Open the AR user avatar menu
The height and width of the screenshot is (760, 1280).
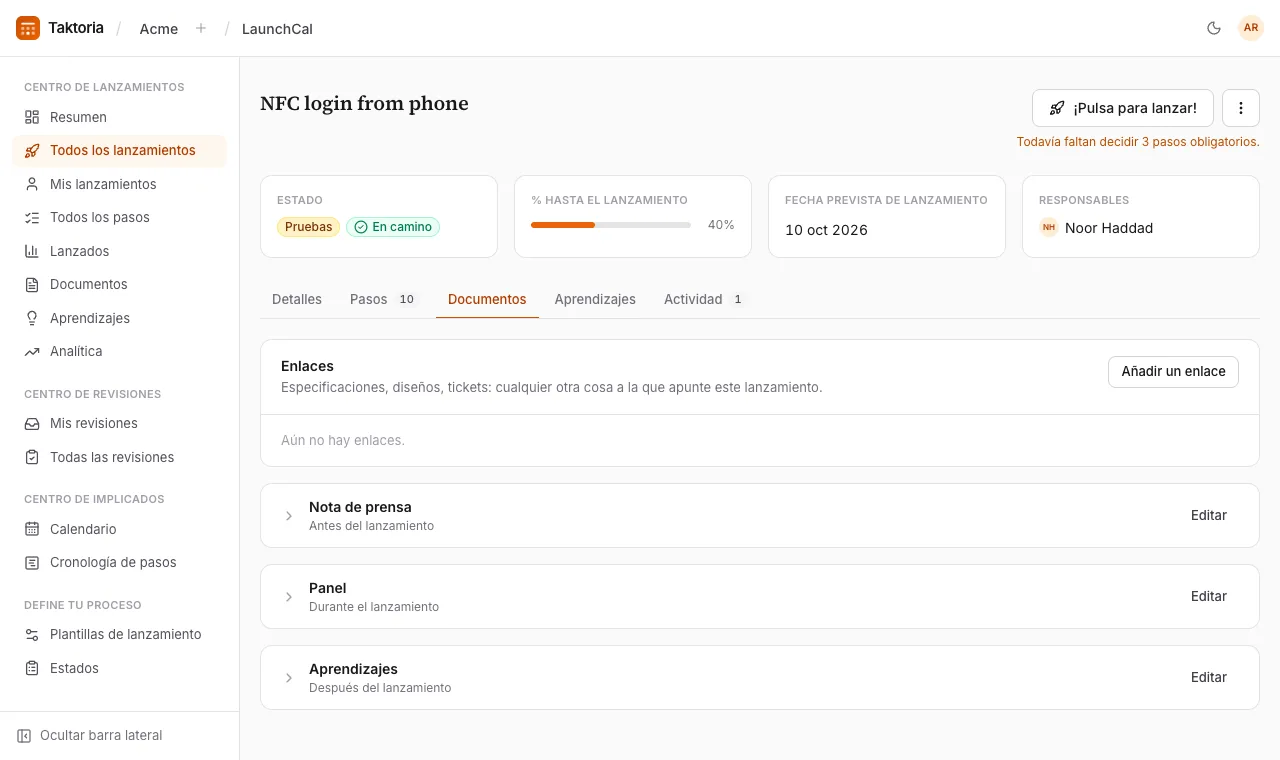point(1251,28)
